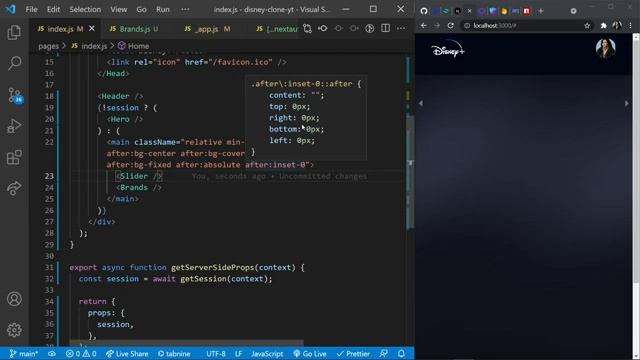This screenshot has height=360, width=640.
Task: Click the editor horizontal scrollbar
Action: coord(186,342)
